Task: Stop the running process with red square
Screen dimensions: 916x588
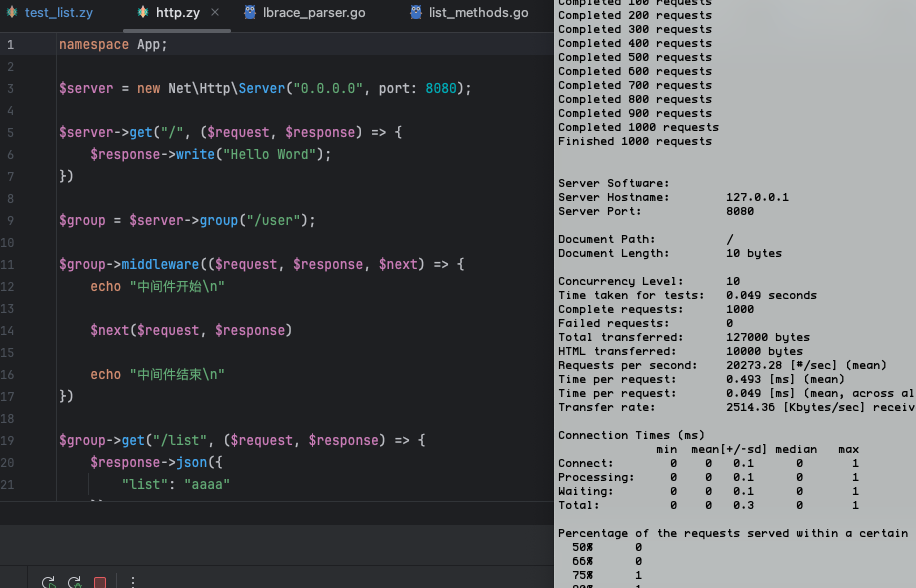Action: click(x=100, y=582)
